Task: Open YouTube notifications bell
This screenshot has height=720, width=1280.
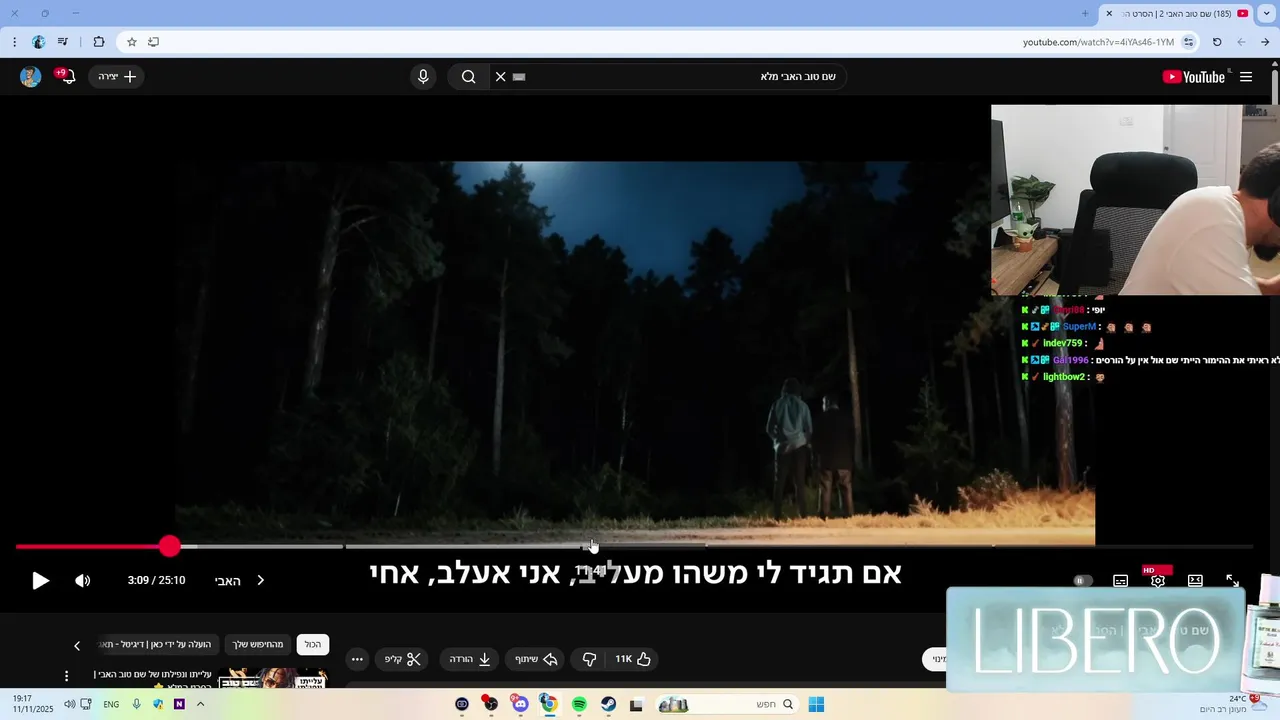Action: tap(67, 77)
